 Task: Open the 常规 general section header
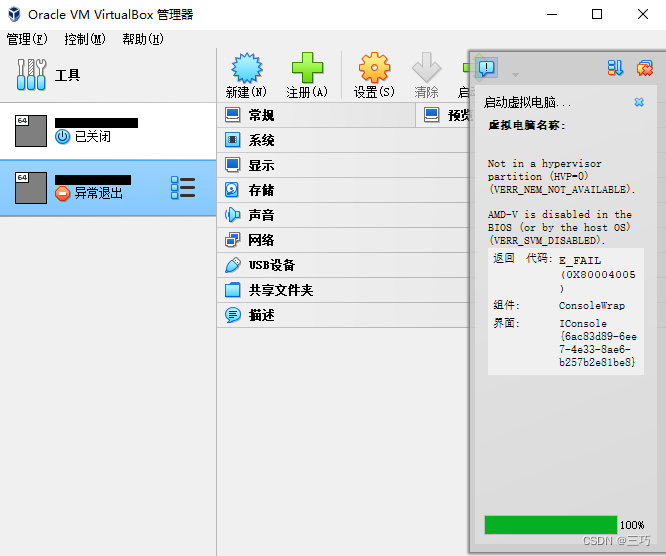[x=316, y=115]
